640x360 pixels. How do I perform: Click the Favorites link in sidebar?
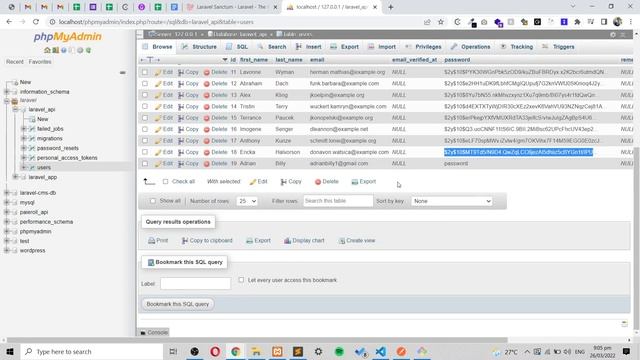point(40,62)
